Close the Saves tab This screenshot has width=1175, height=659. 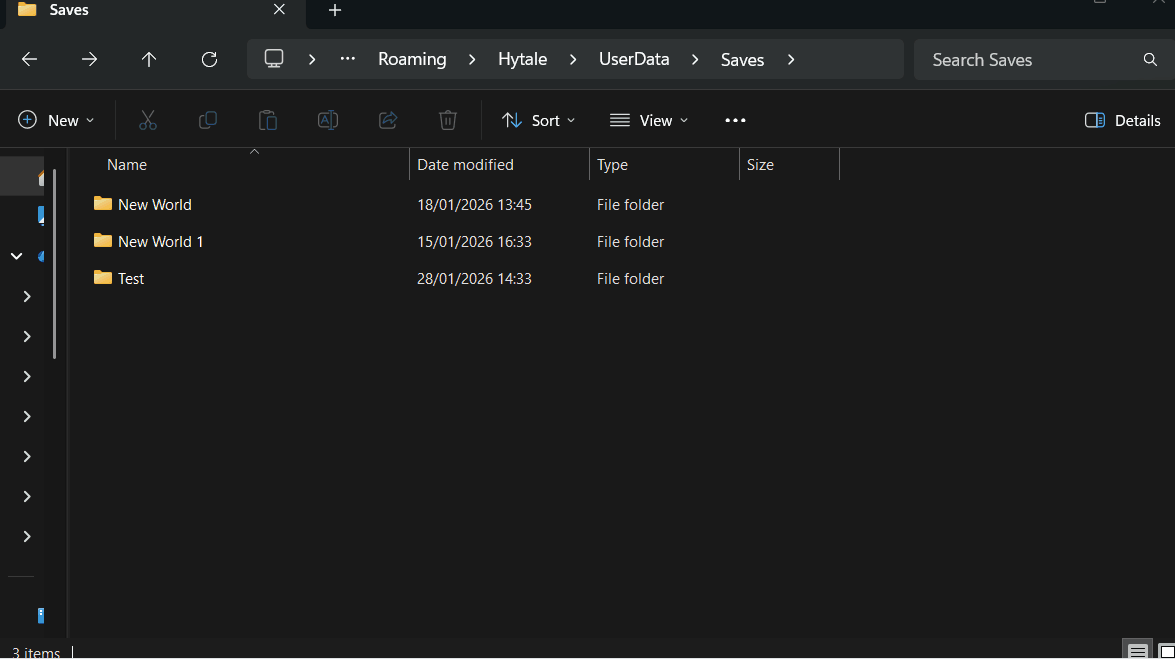coord(280,9)
